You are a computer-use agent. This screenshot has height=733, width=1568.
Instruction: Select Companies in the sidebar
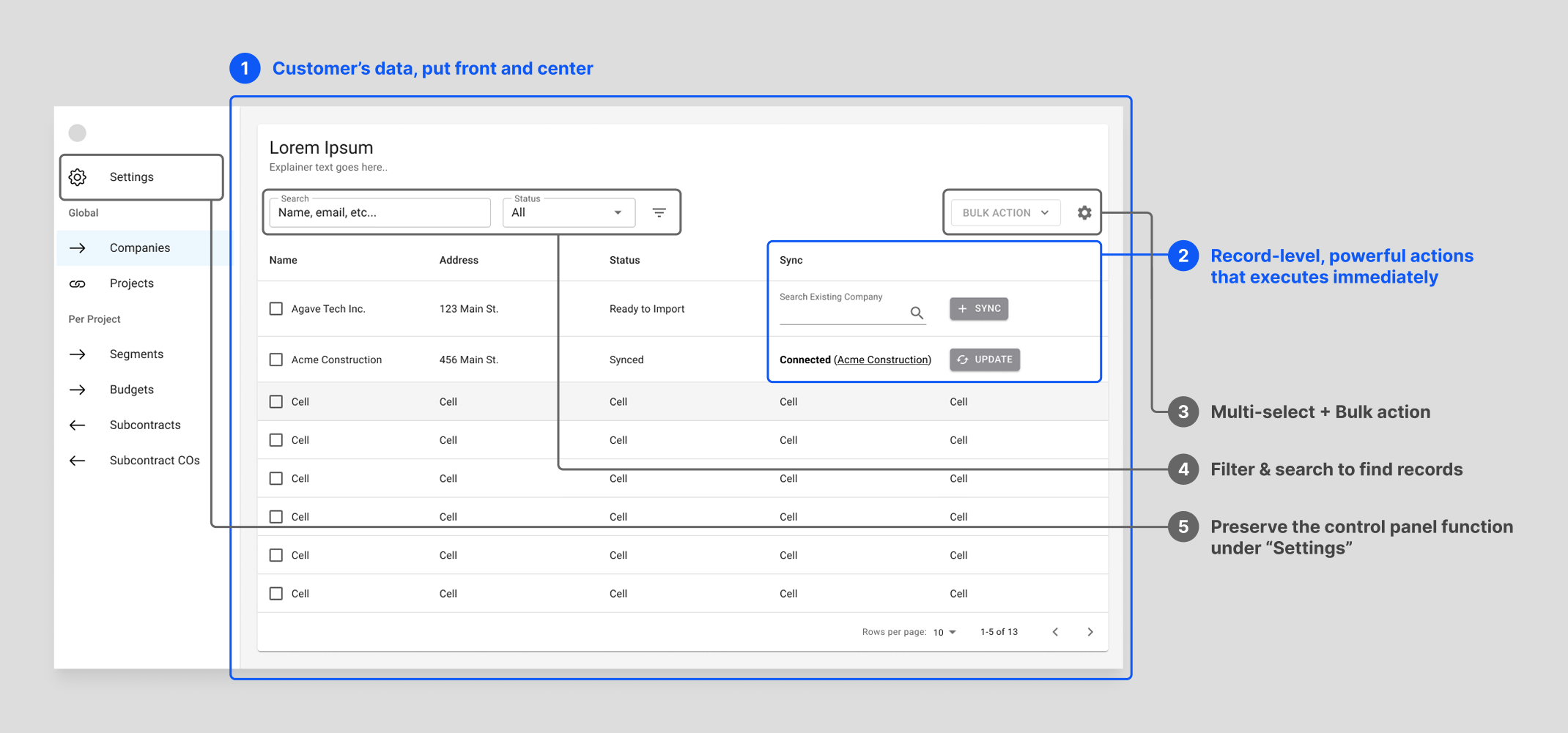click(x=139, y=248)
